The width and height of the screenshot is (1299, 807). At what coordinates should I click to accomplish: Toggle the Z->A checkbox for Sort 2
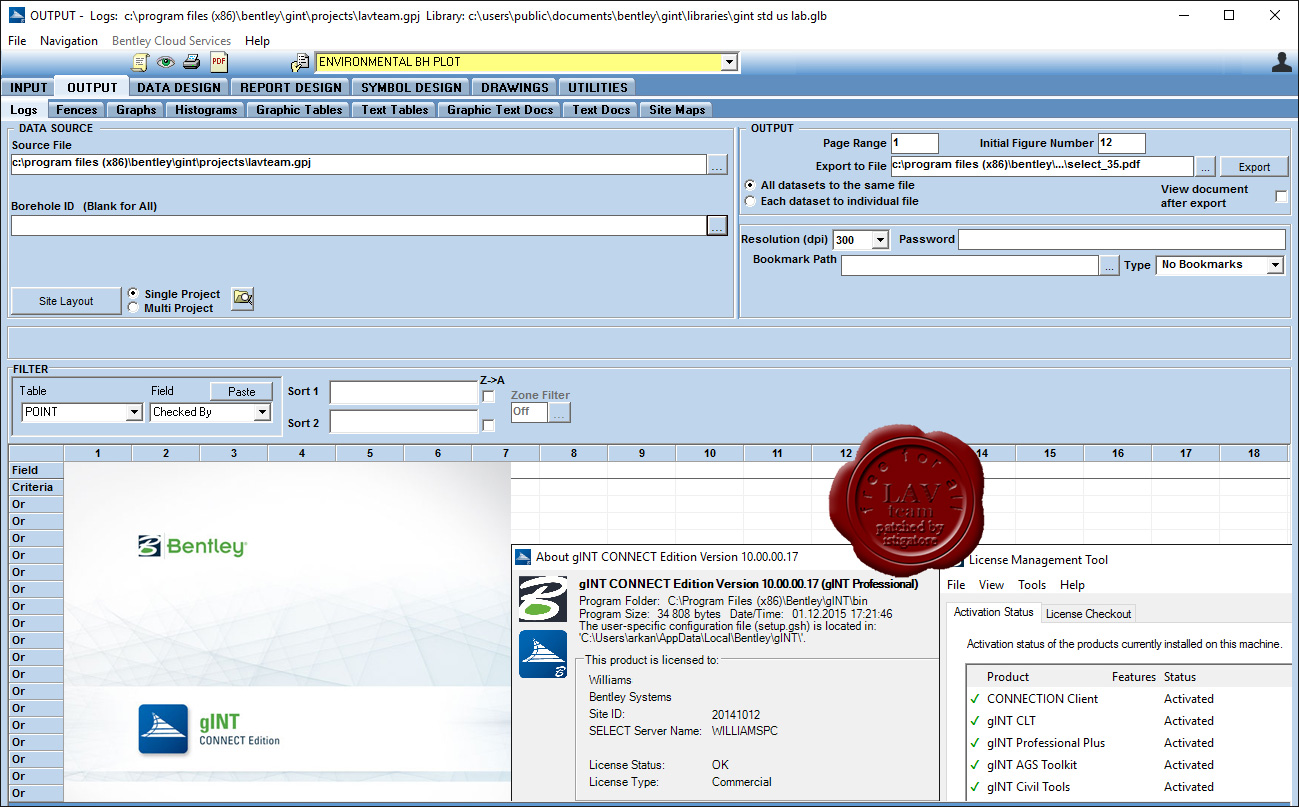coord(488,425)
